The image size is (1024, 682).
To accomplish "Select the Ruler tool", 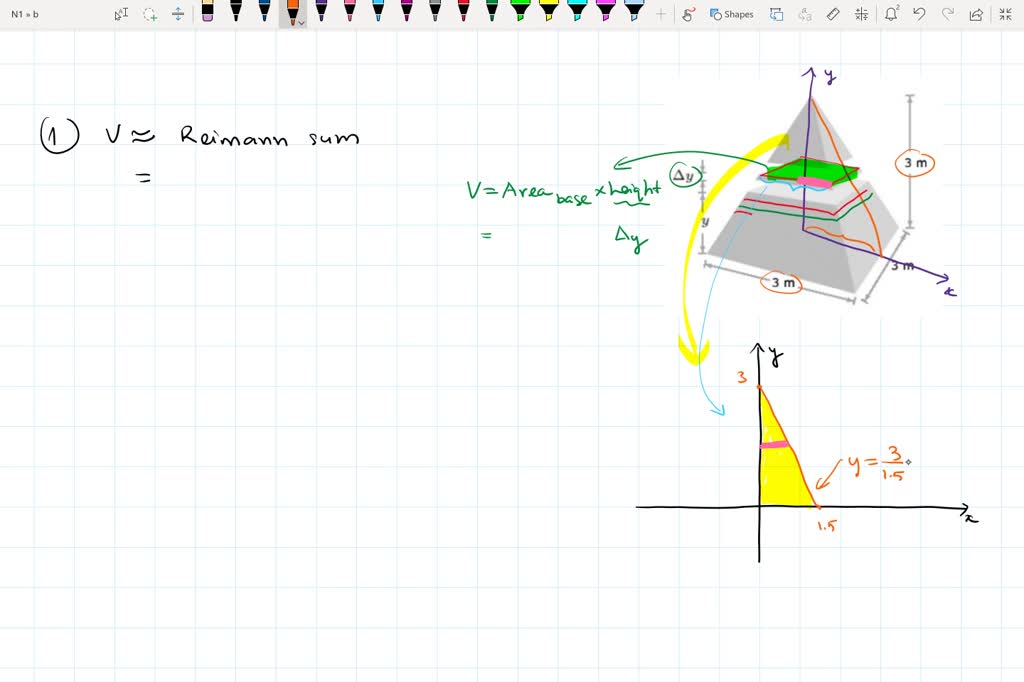I will tap(833, 14).
